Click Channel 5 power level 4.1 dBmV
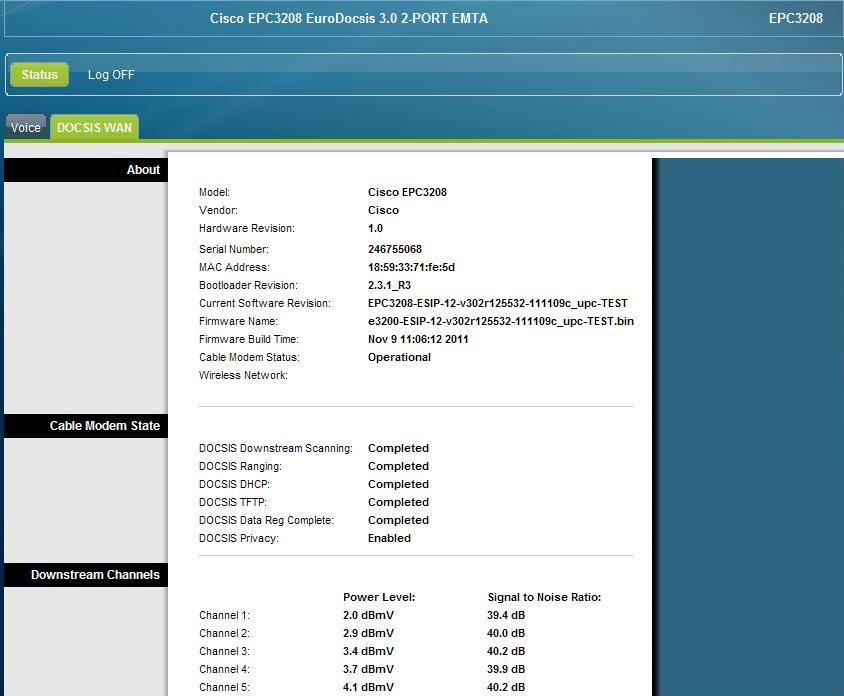The height and width of the screenshot is (696, 844). point(368,687)
